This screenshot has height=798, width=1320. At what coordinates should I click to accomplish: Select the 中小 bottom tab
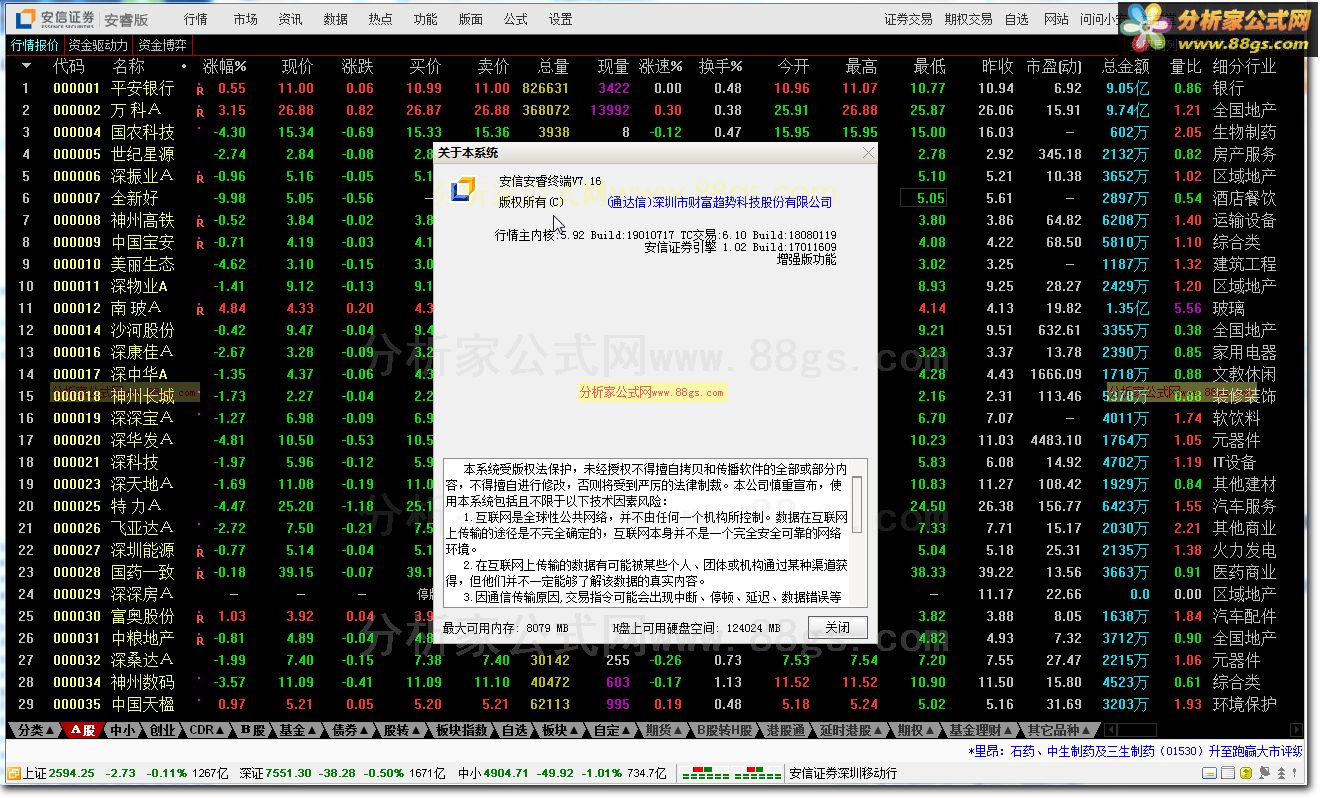pyautogui.click(x=124, y=730)
